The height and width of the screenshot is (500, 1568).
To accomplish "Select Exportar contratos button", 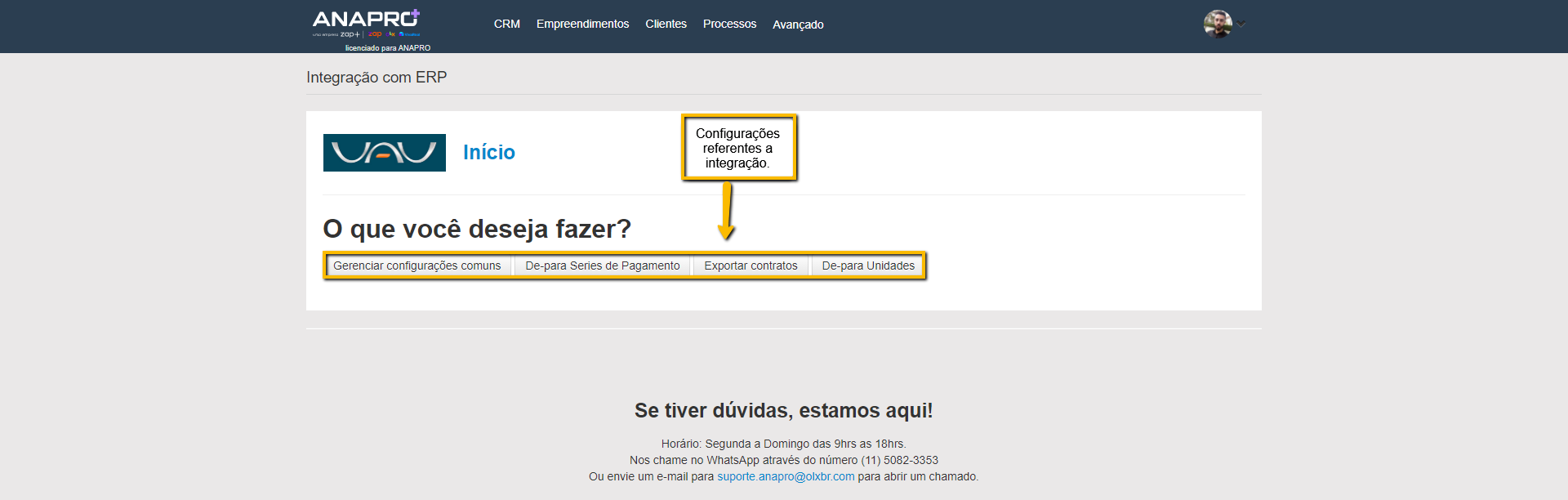I will (751, 266).
